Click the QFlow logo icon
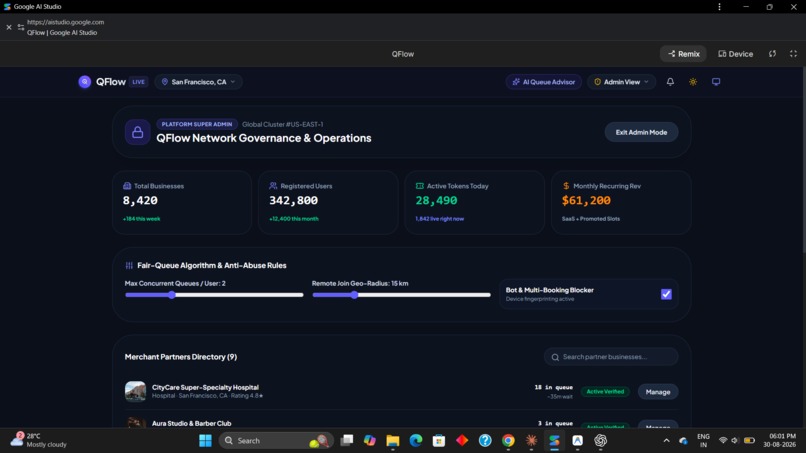The width and height of the screenshot is (806, 453). coord(85,82)
